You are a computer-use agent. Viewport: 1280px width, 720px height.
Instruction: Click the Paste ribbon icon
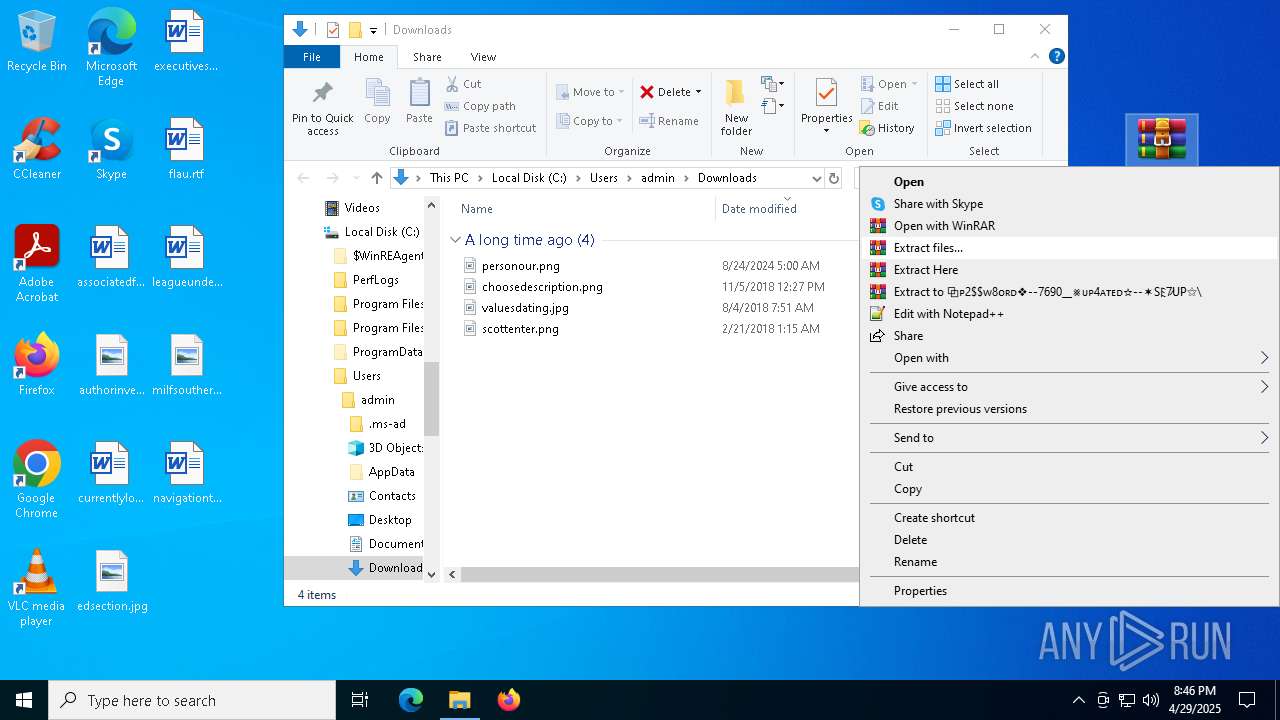coord(419,101)
